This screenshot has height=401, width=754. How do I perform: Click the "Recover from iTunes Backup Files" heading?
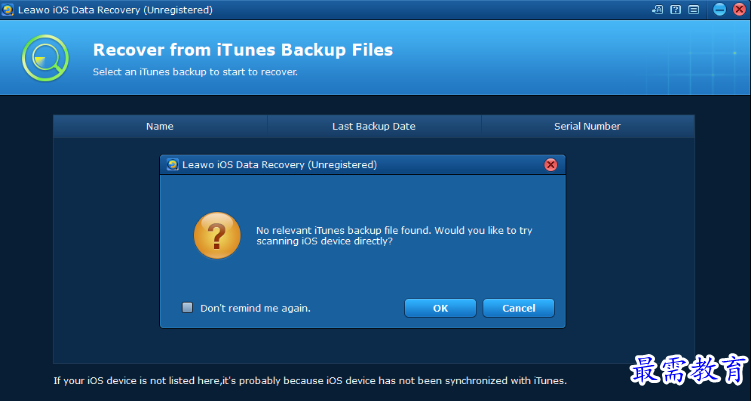click(x=243, y=50)
